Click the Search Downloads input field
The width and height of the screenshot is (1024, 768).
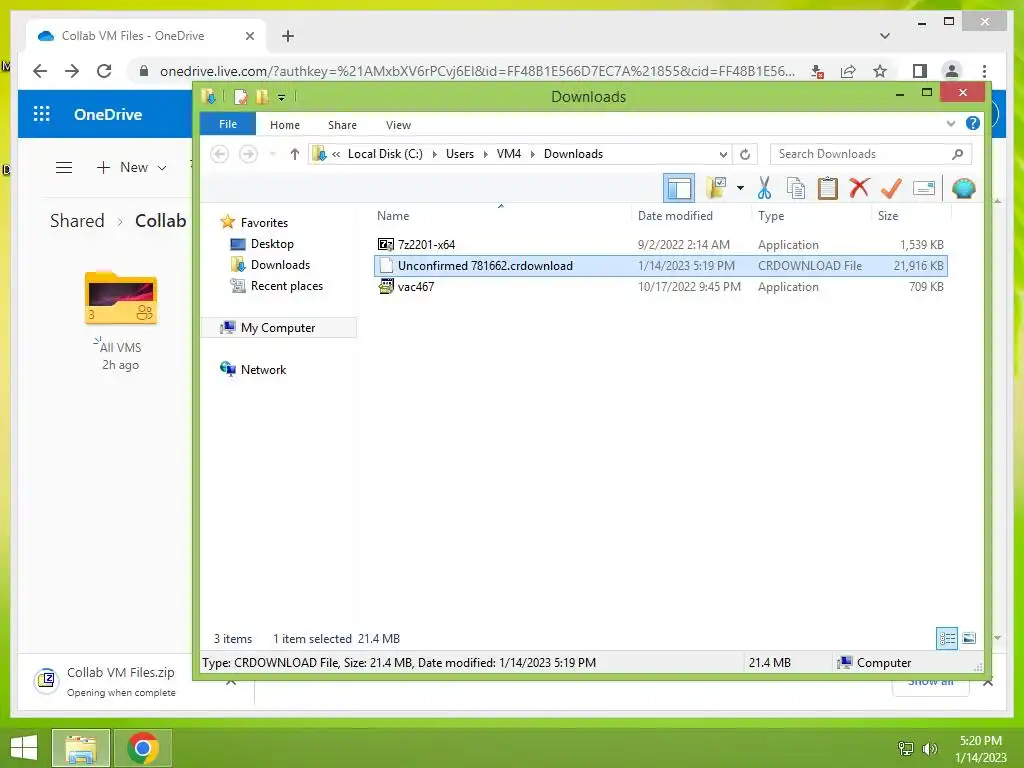click(871, 154)
